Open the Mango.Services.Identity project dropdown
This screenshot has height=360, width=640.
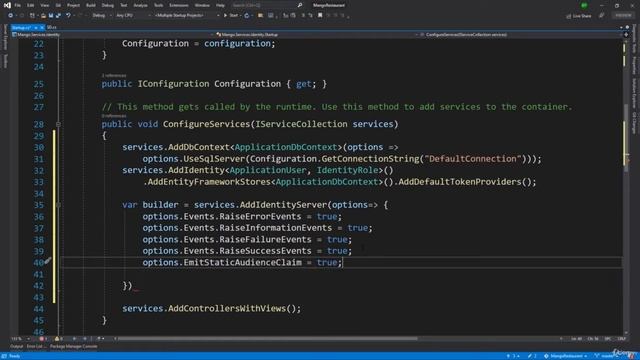point(112,35)
